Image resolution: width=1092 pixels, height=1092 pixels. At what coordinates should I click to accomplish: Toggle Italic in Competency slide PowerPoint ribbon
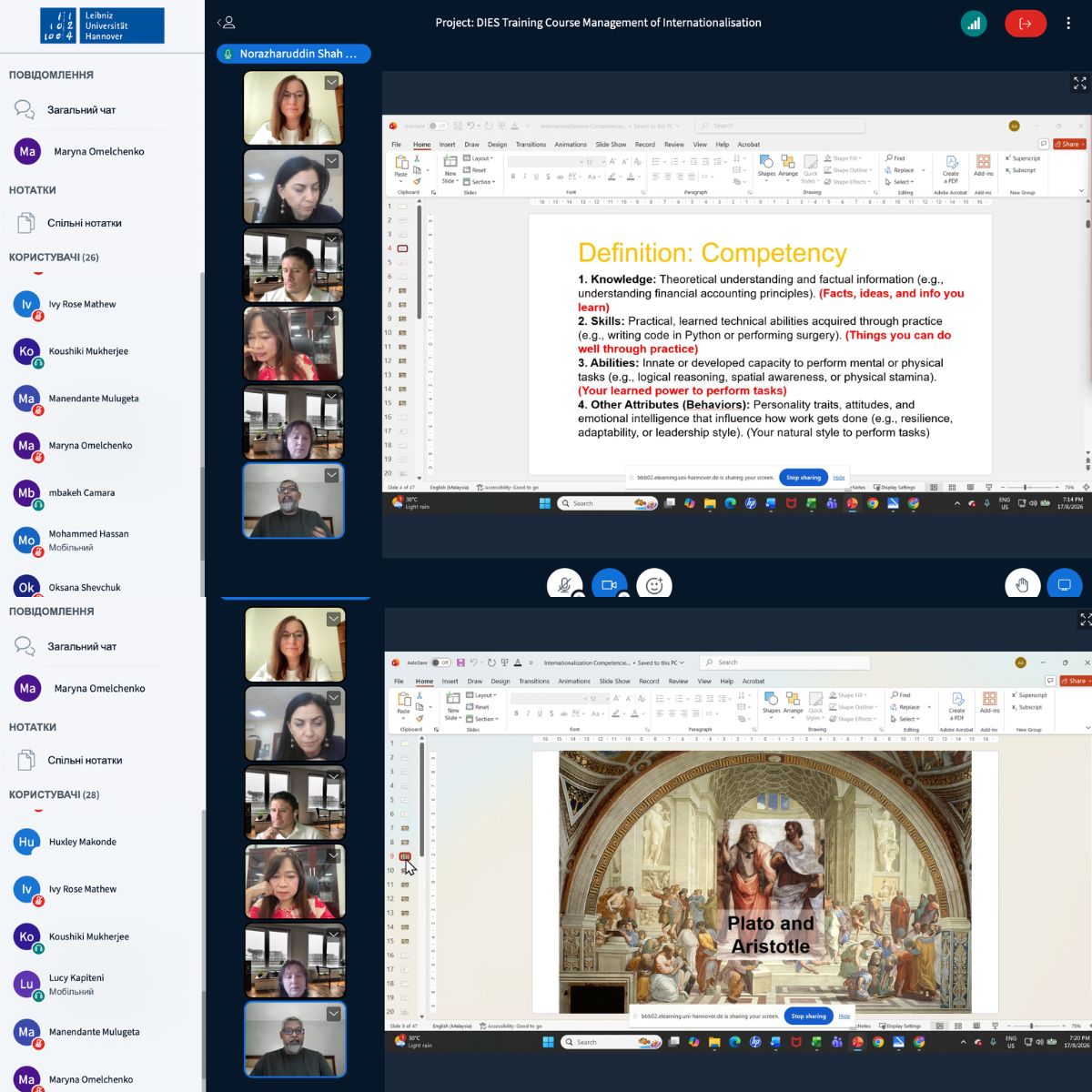524,177
